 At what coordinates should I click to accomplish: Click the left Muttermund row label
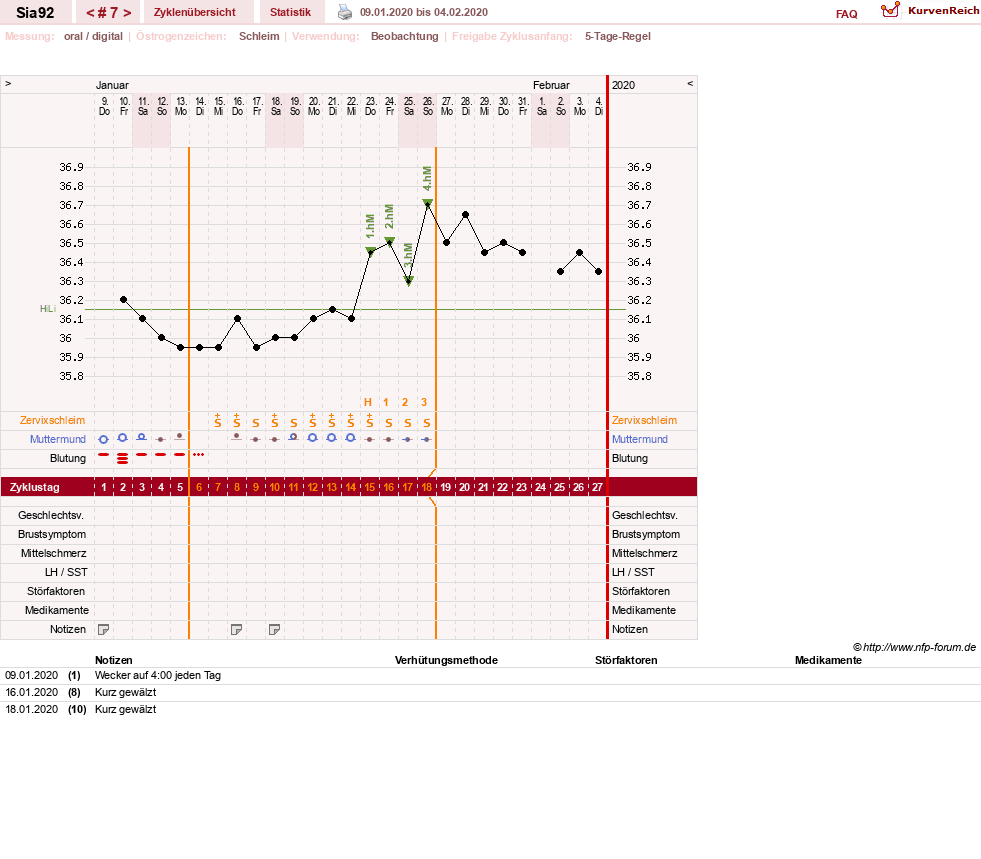pos(58,439)
